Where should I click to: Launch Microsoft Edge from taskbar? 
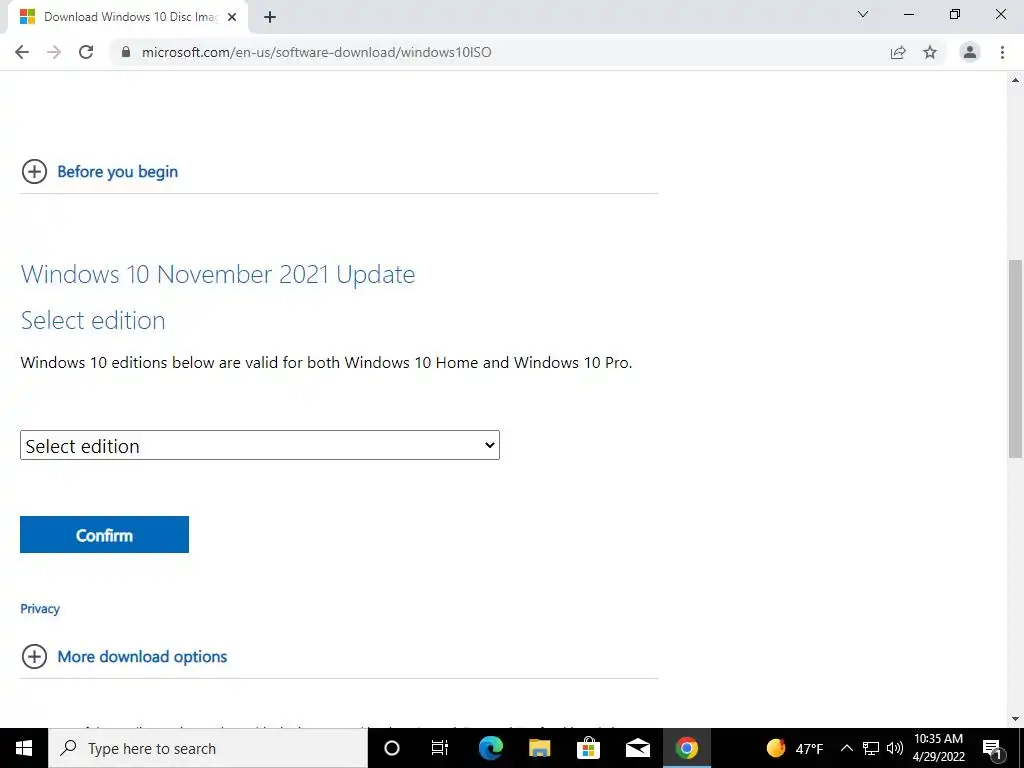click(490, 748)
